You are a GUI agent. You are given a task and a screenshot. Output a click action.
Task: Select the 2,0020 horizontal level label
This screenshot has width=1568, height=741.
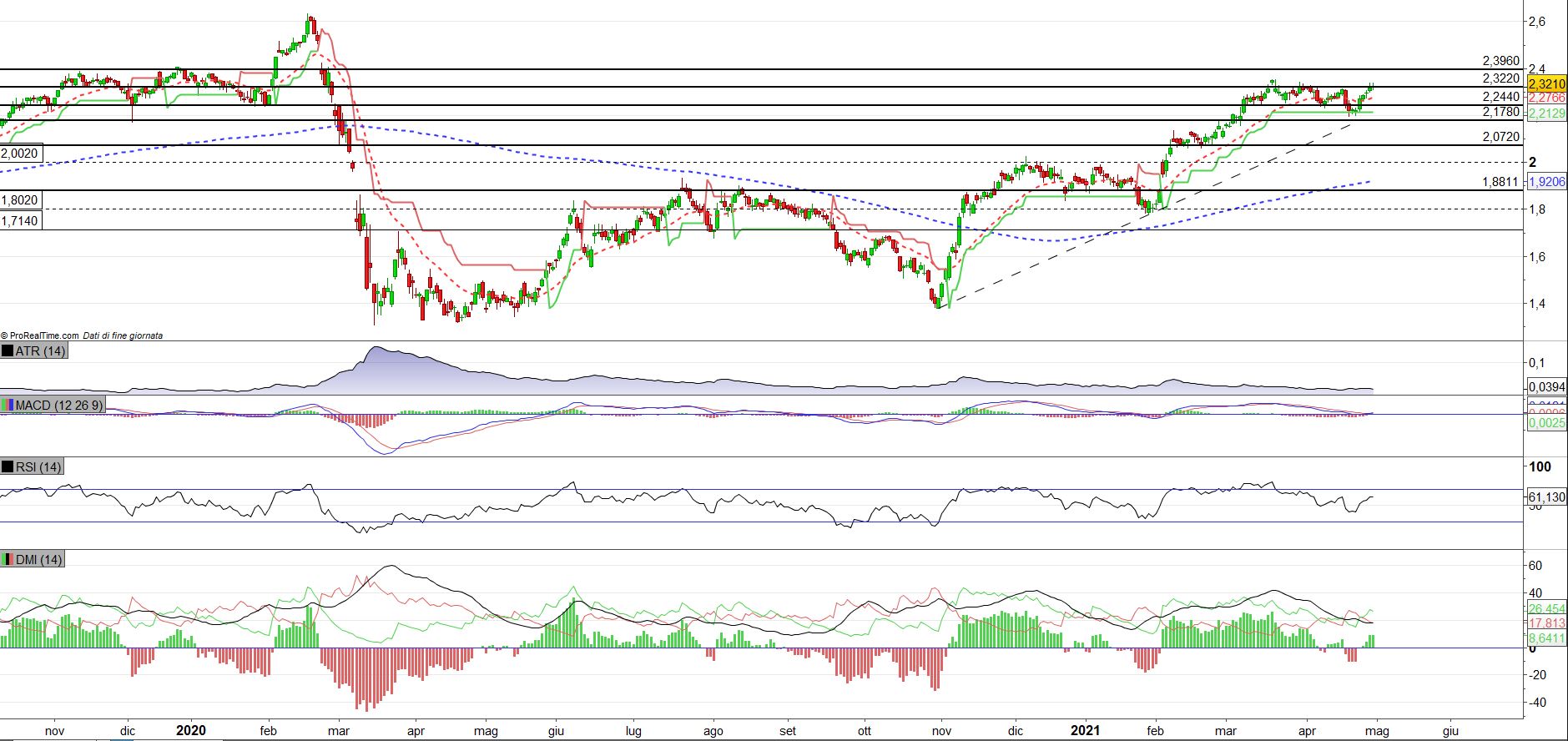(x=19, y=154)
